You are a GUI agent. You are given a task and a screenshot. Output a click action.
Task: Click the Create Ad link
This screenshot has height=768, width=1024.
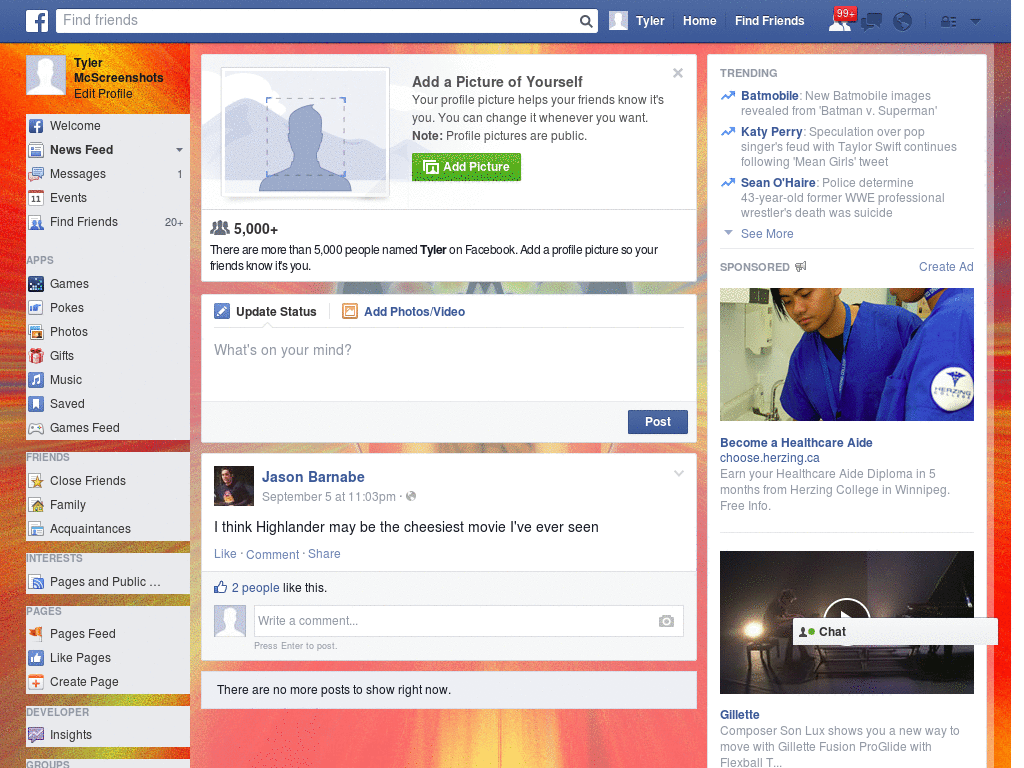[946, 266]
